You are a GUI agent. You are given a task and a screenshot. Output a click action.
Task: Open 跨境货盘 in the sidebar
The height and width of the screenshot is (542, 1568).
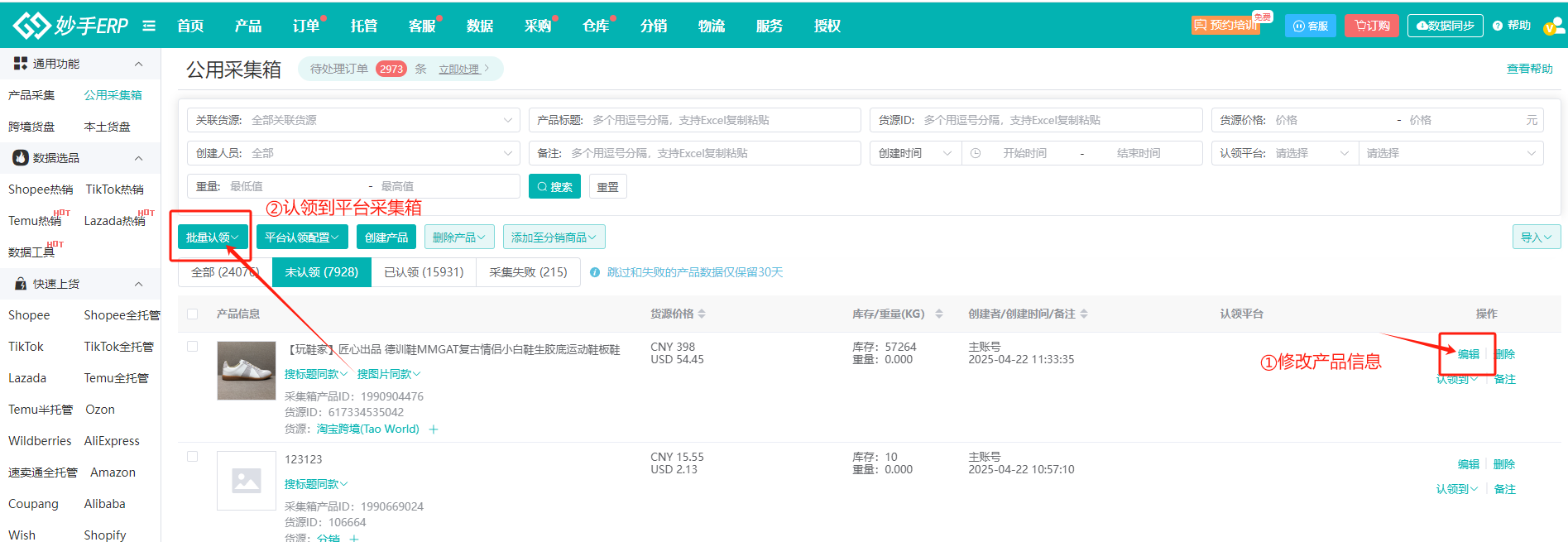tap(31, 127)
